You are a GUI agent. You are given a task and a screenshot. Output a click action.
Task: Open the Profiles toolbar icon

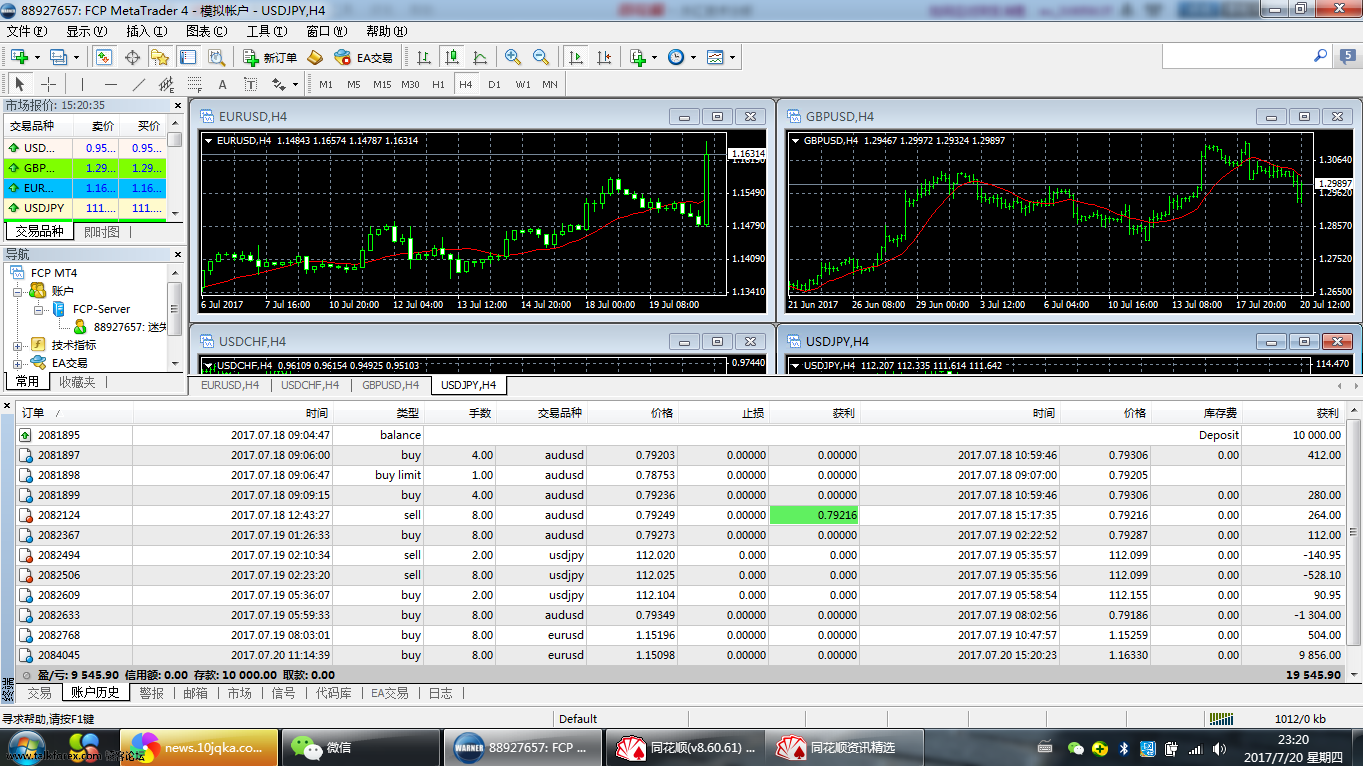58,57
